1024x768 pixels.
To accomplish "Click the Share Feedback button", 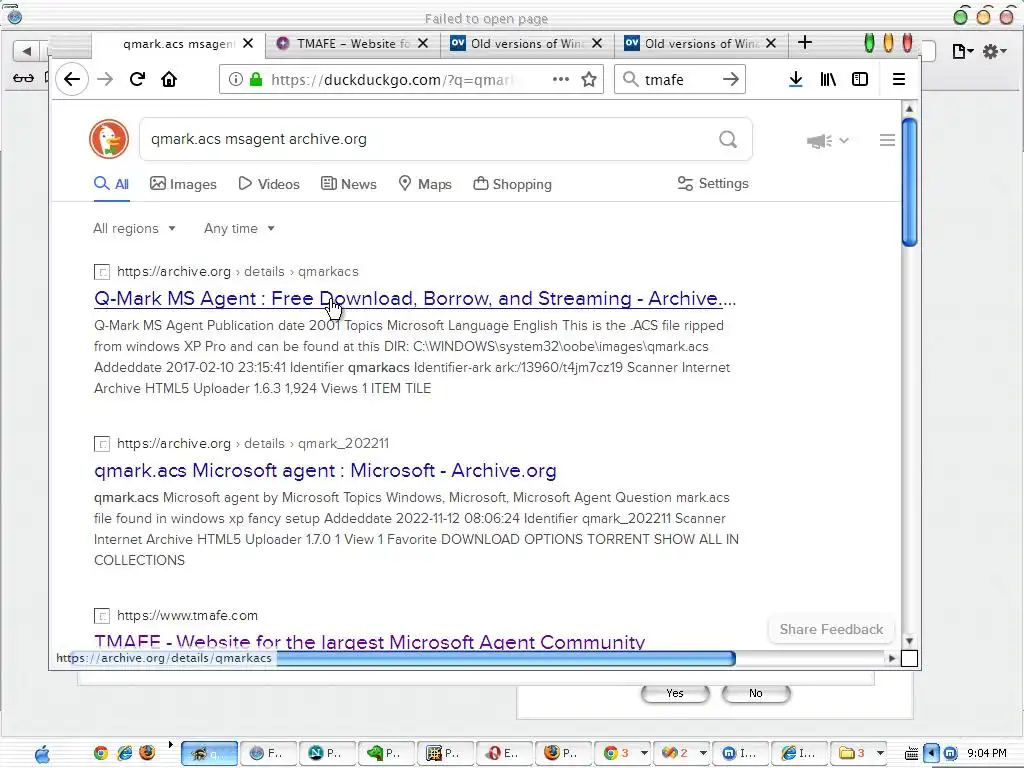I will 831,630.
